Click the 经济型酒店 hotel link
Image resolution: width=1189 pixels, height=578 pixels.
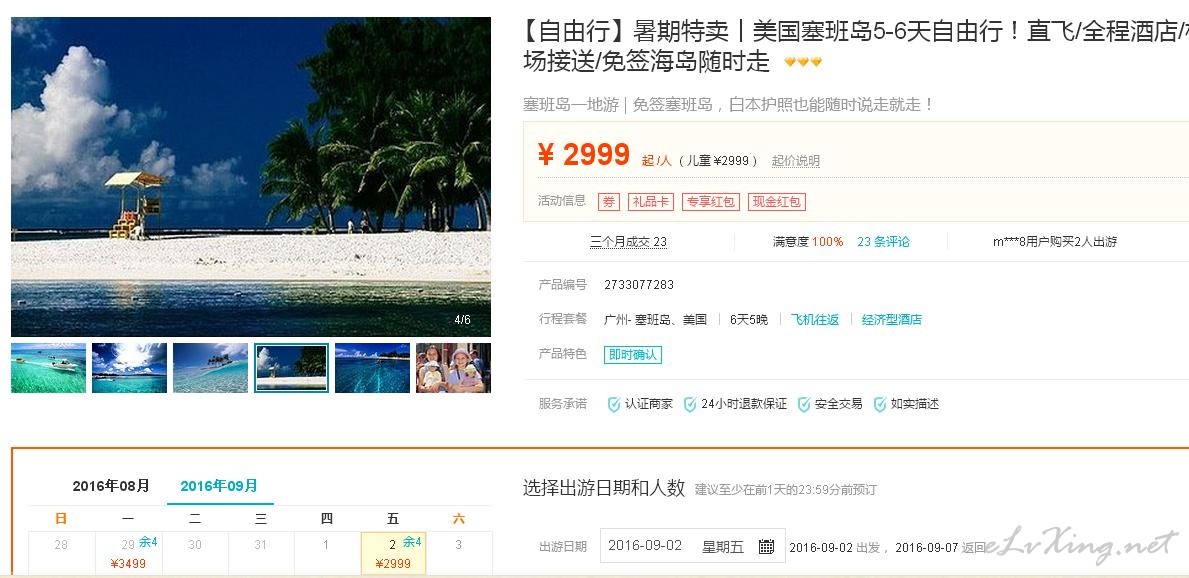click(892, 319)
